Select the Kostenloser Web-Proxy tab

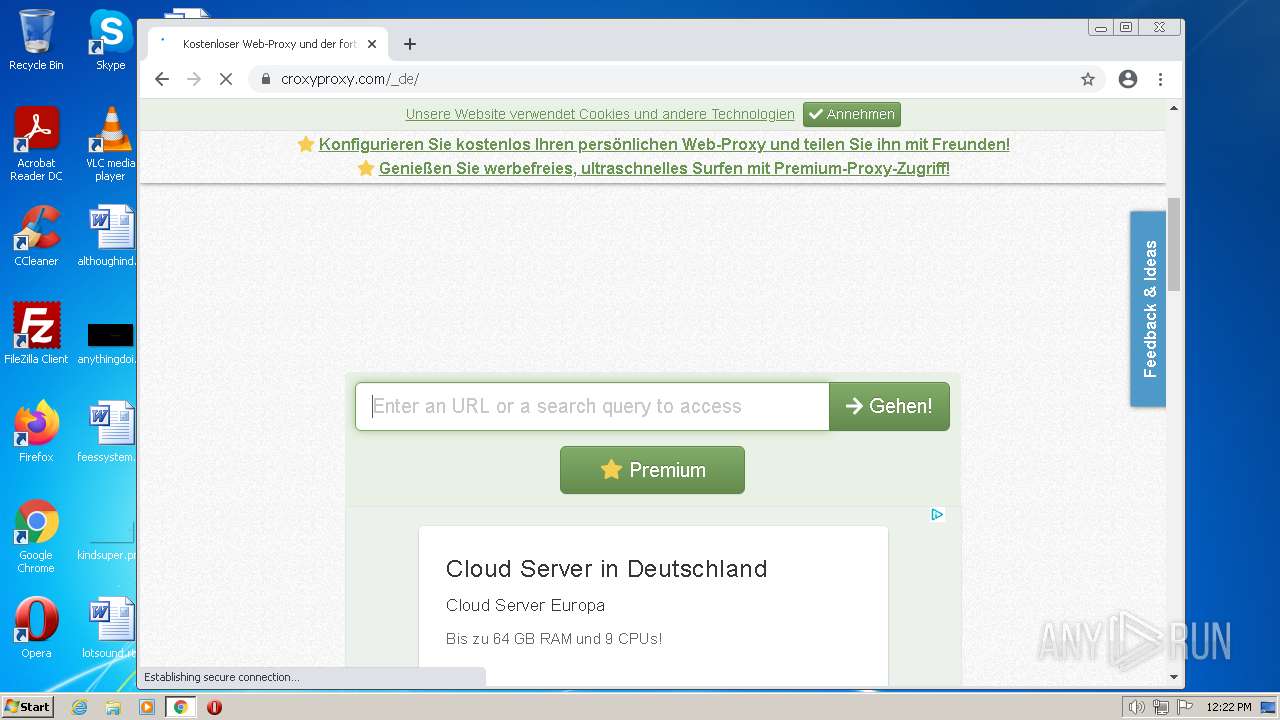tap(268, 44)
